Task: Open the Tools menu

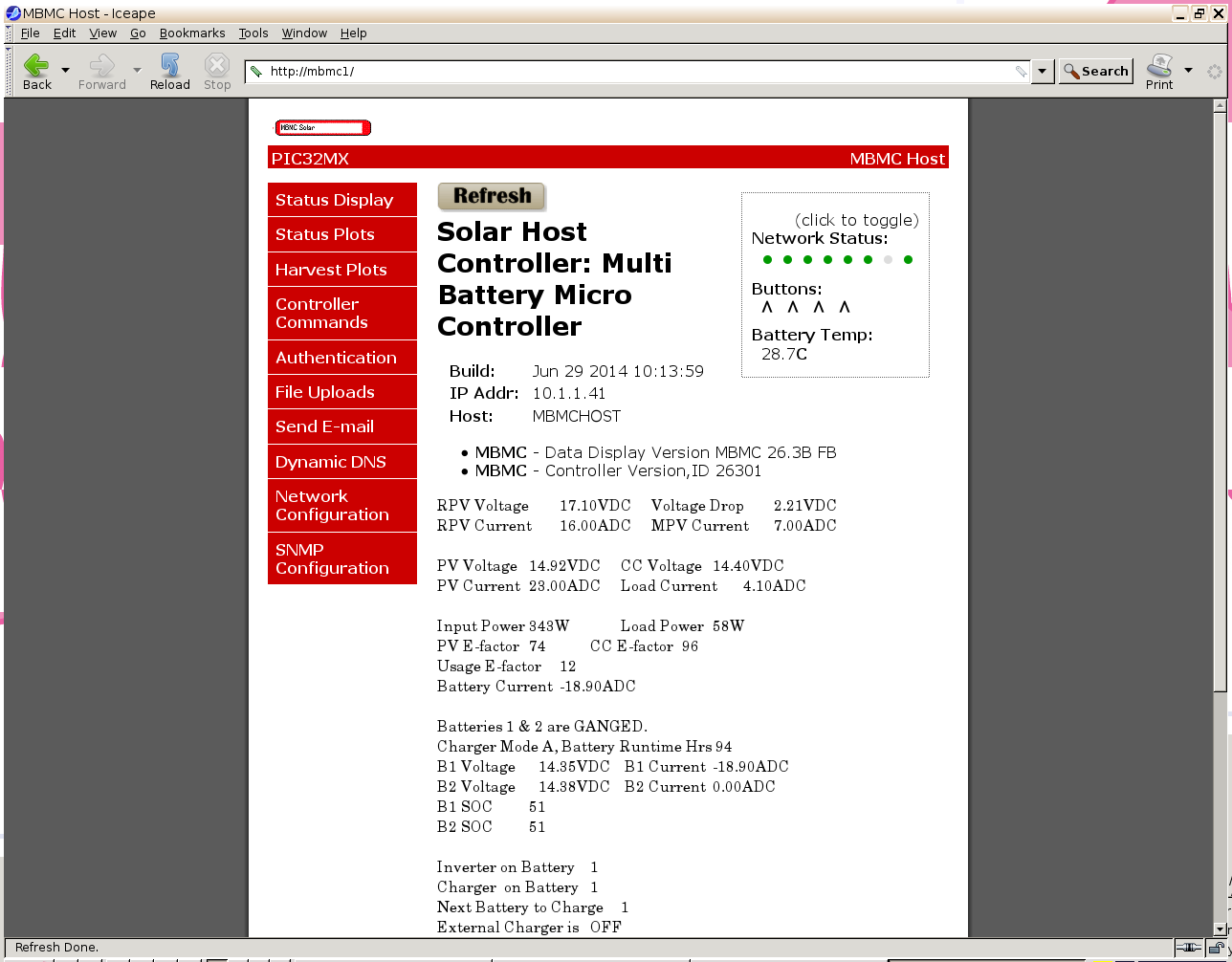Action: coord(253,33)
